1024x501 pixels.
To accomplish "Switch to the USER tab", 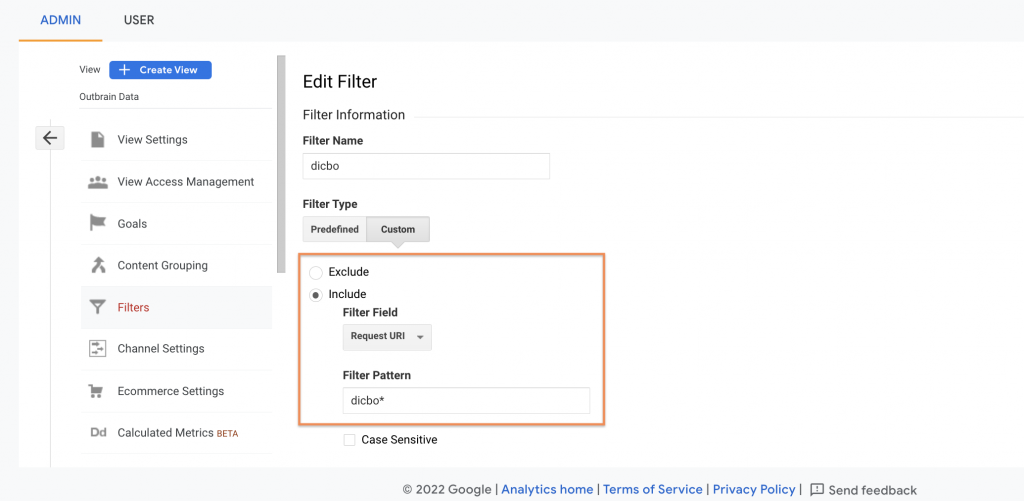I will pyautogui.click(x=139, y=20).
